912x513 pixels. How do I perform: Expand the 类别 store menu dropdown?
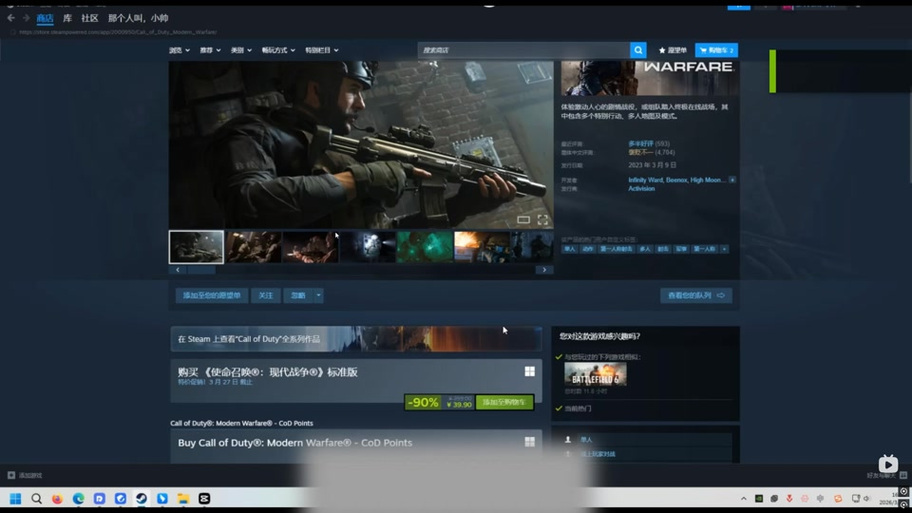241,51
